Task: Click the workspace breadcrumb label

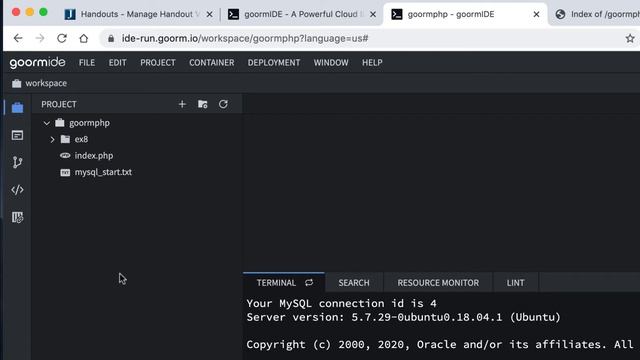Action: [46, 83]
